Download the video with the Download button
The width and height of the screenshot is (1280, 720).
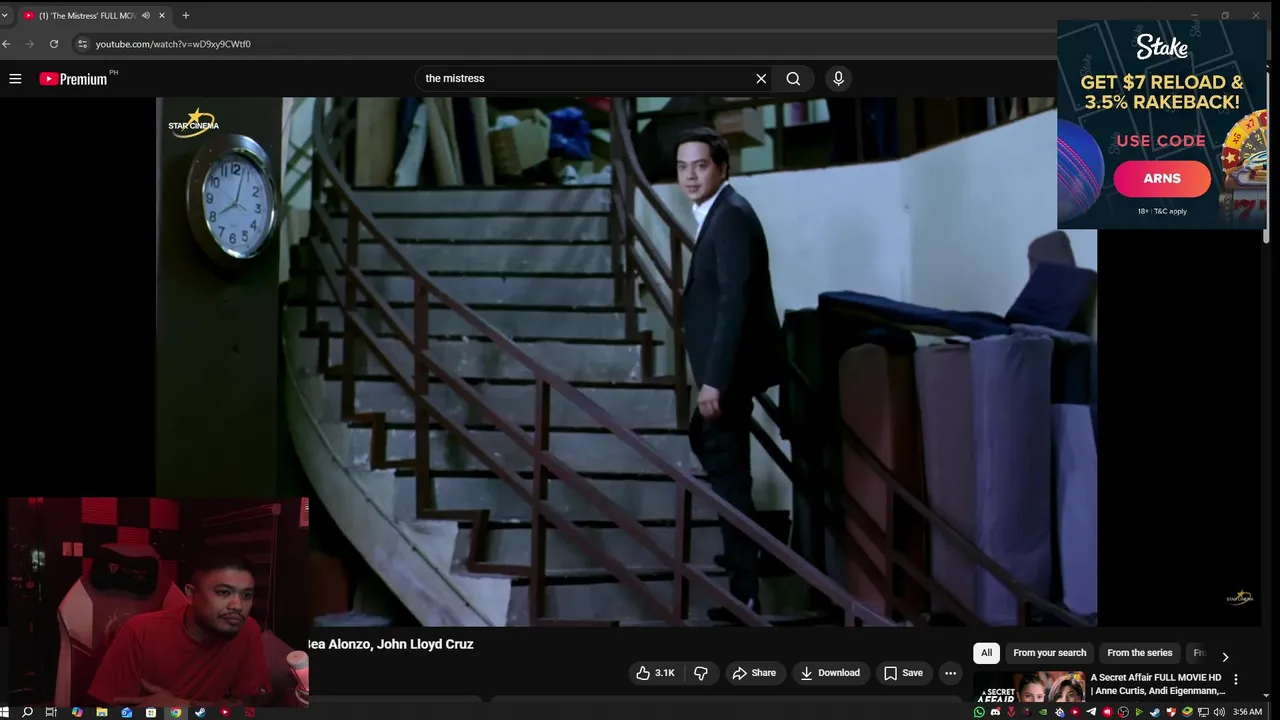pos(830,673)
